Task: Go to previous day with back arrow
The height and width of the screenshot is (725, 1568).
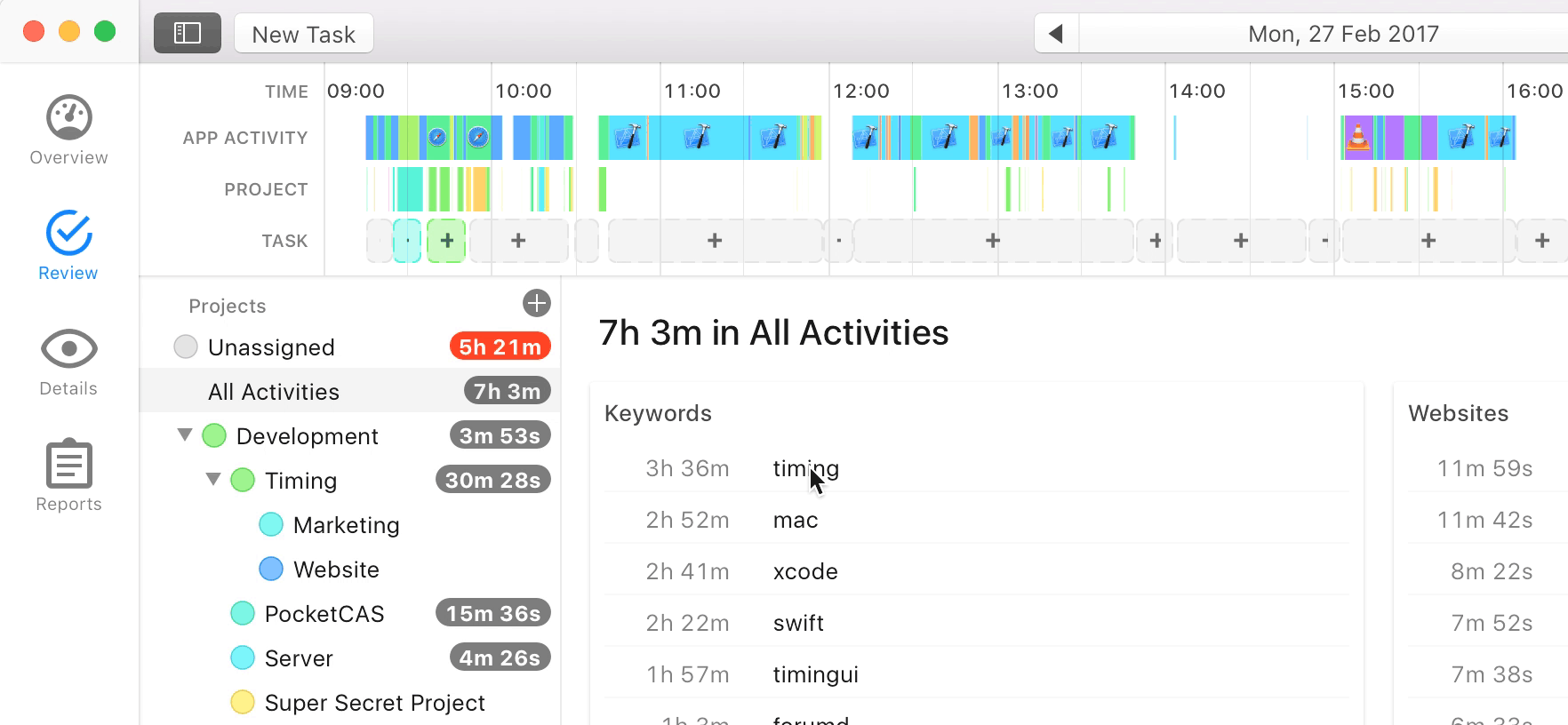Action: 1056,34
